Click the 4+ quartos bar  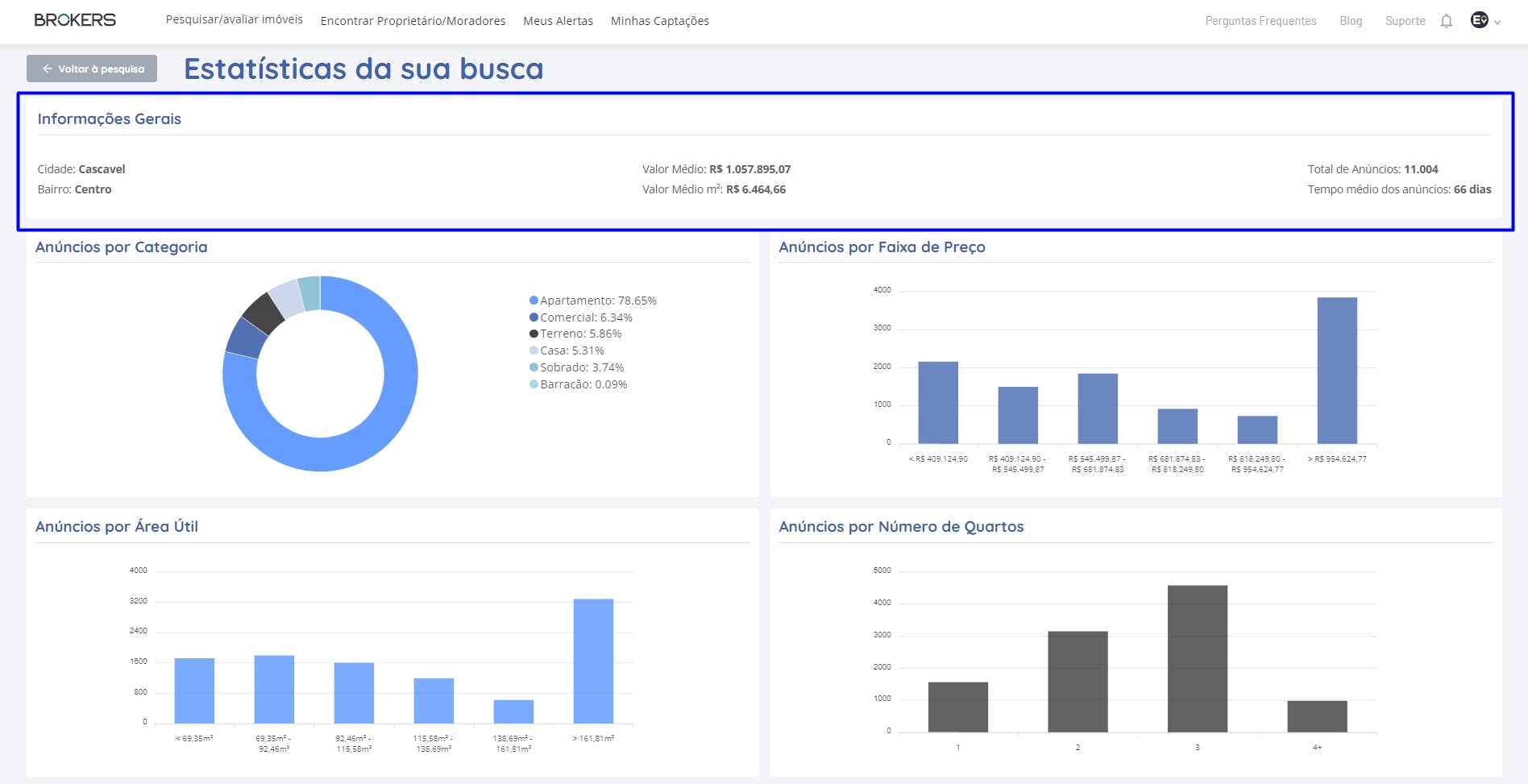pos(1317,716)
